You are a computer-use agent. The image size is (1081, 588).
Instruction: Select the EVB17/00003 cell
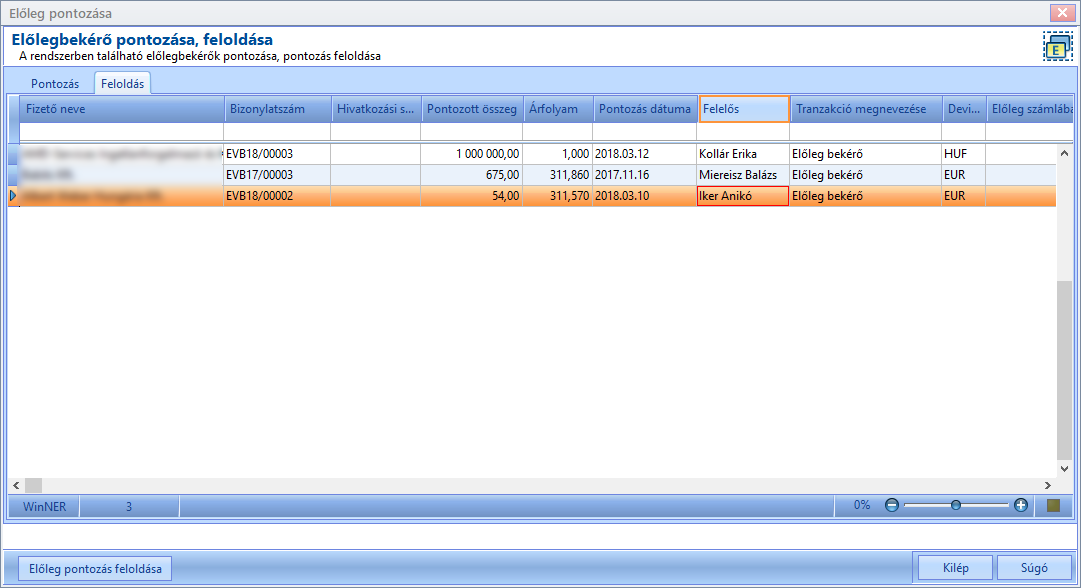pyautogui.click(x=277, y=175)
